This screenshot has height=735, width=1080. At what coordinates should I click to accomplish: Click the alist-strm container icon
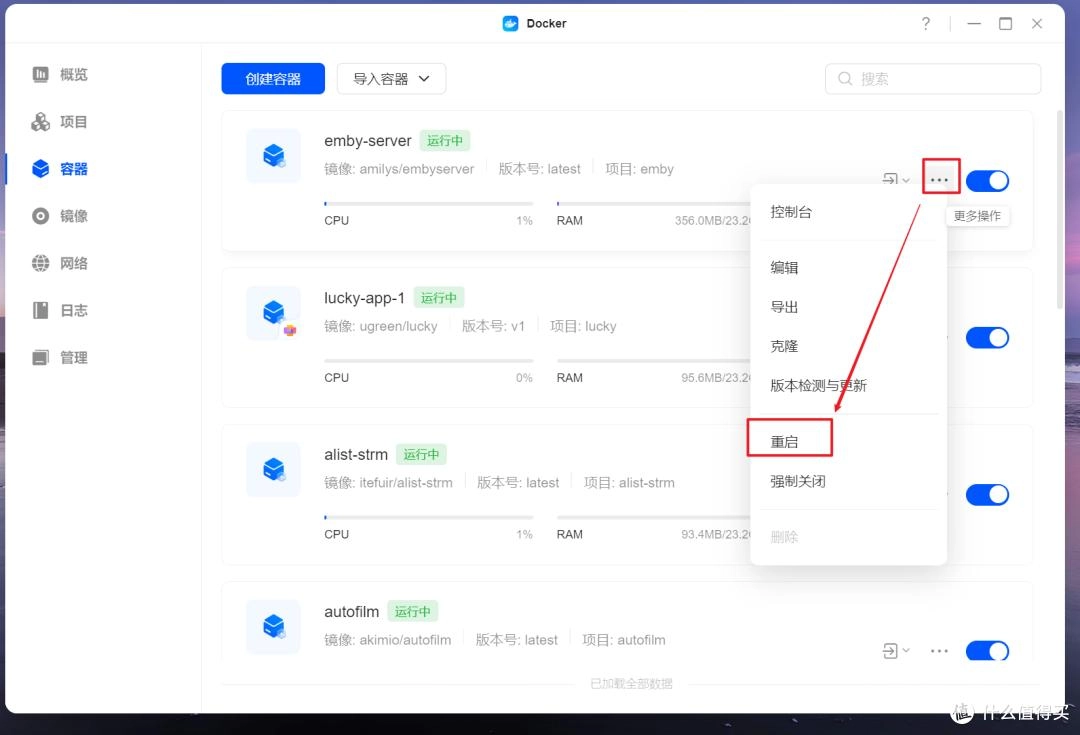(x=273, y=469)
